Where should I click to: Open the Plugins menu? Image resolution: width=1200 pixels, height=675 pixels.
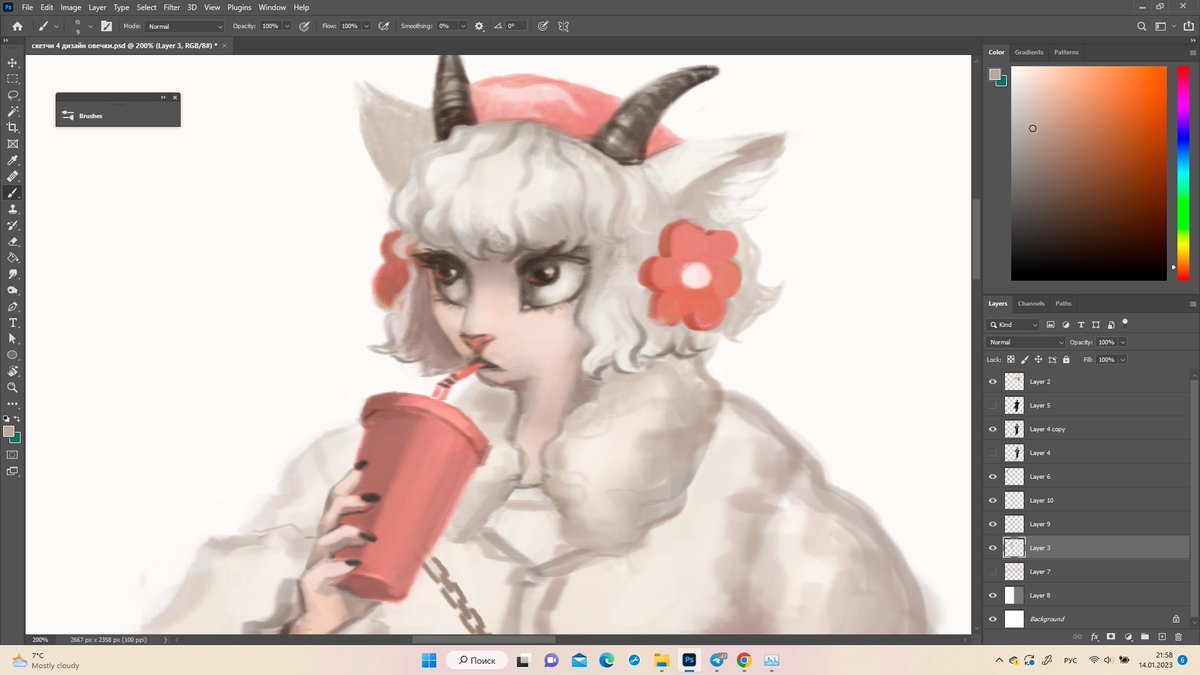click(239, 7)
